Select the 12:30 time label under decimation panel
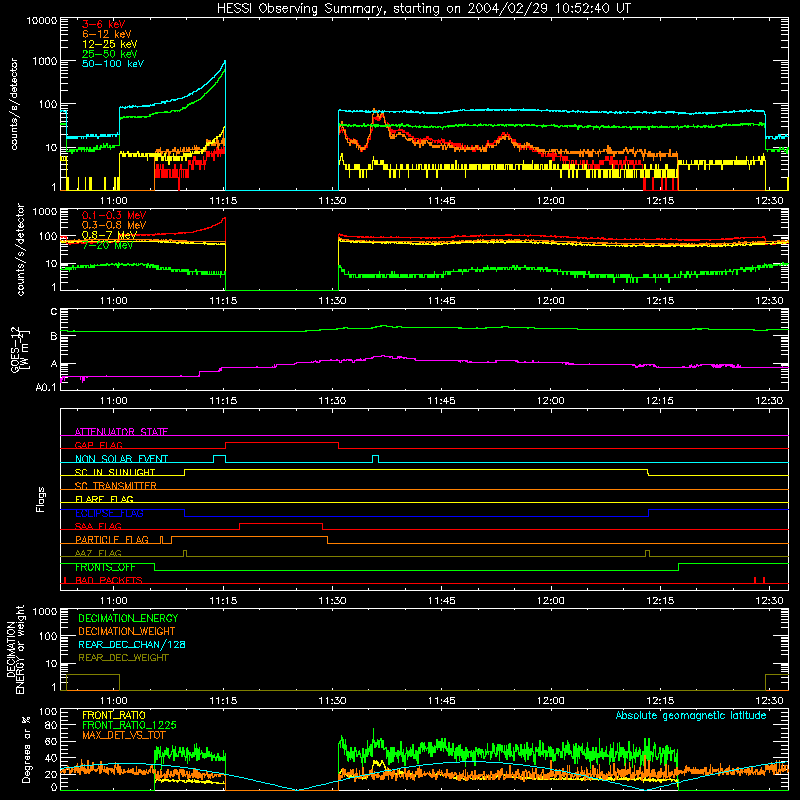This screenshot has height=800, width=800. click(769, 701)
